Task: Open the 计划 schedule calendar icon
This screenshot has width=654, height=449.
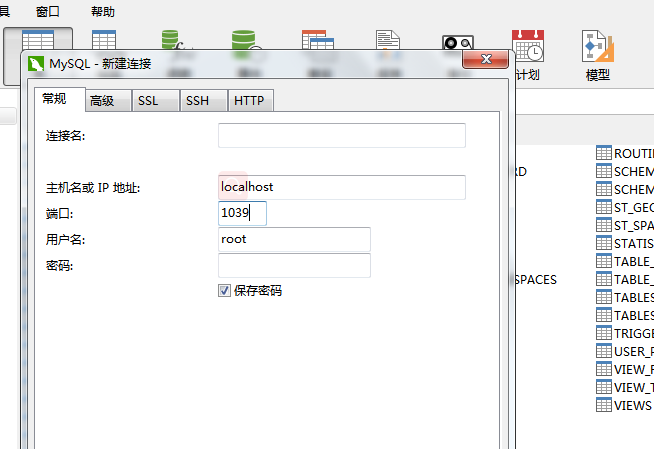Action: 528,46
